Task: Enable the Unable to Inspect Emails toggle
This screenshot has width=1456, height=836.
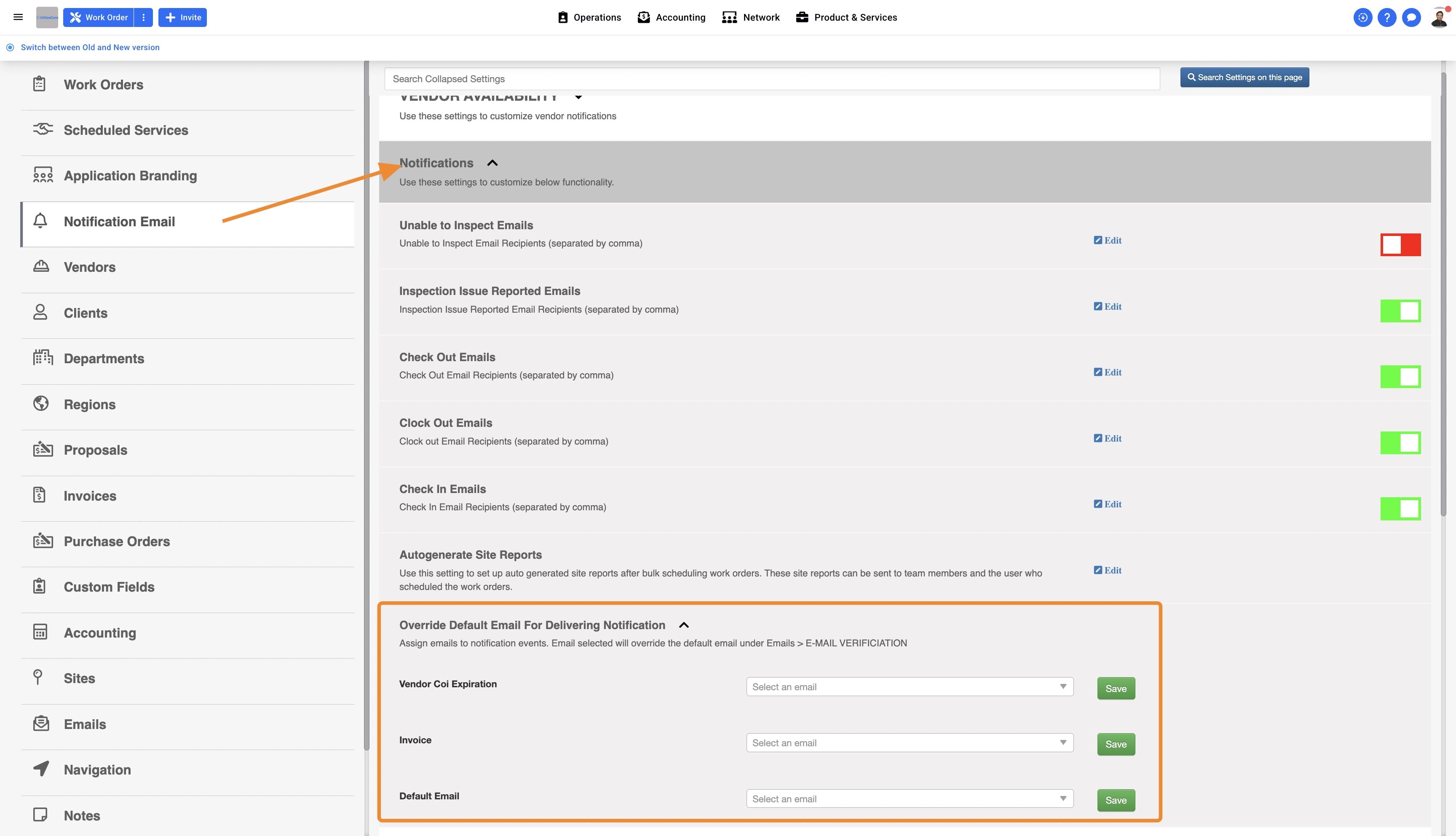Action: tap(1400, 244)
